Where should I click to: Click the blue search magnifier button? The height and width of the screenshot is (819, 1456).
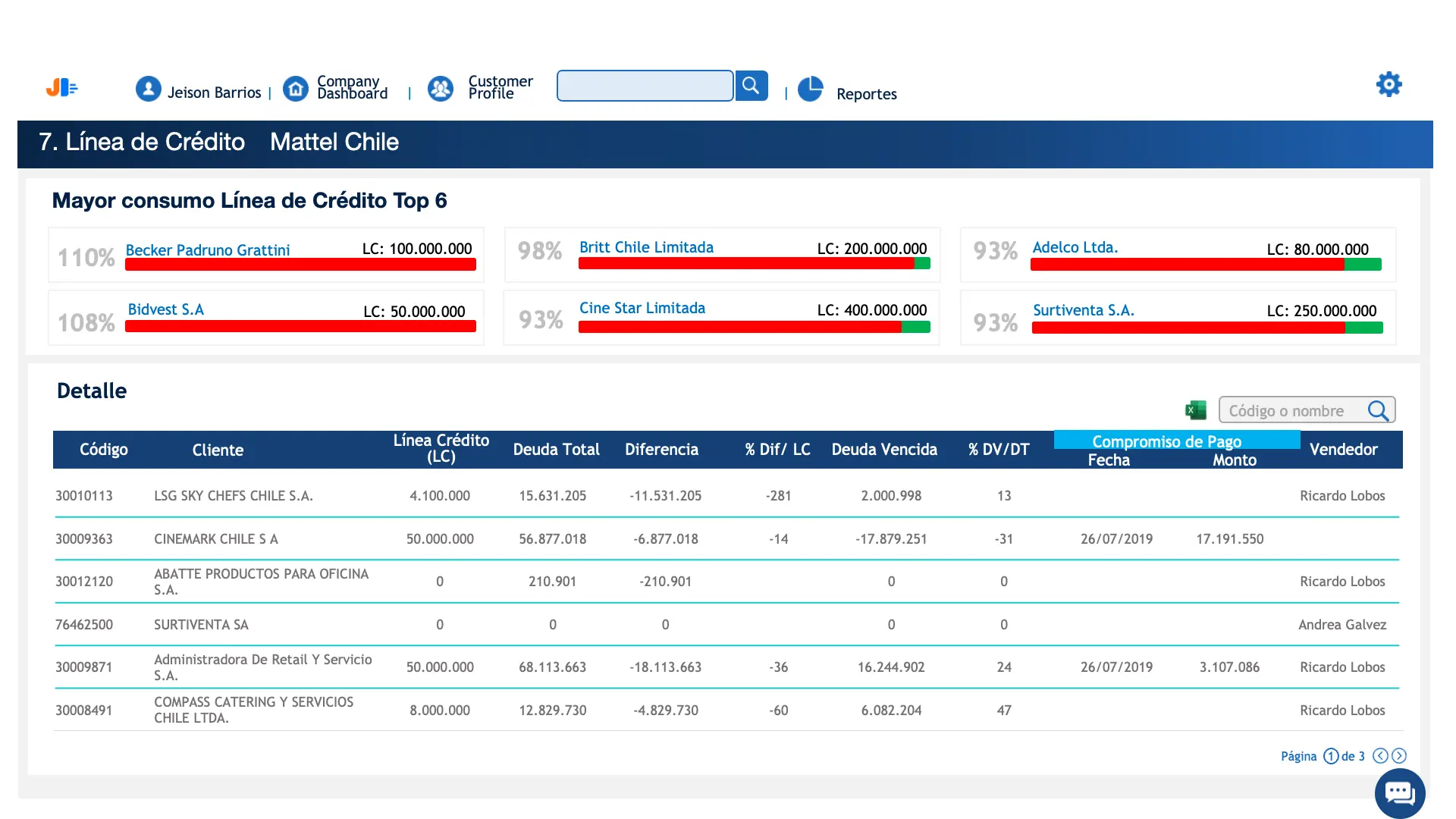751,86
